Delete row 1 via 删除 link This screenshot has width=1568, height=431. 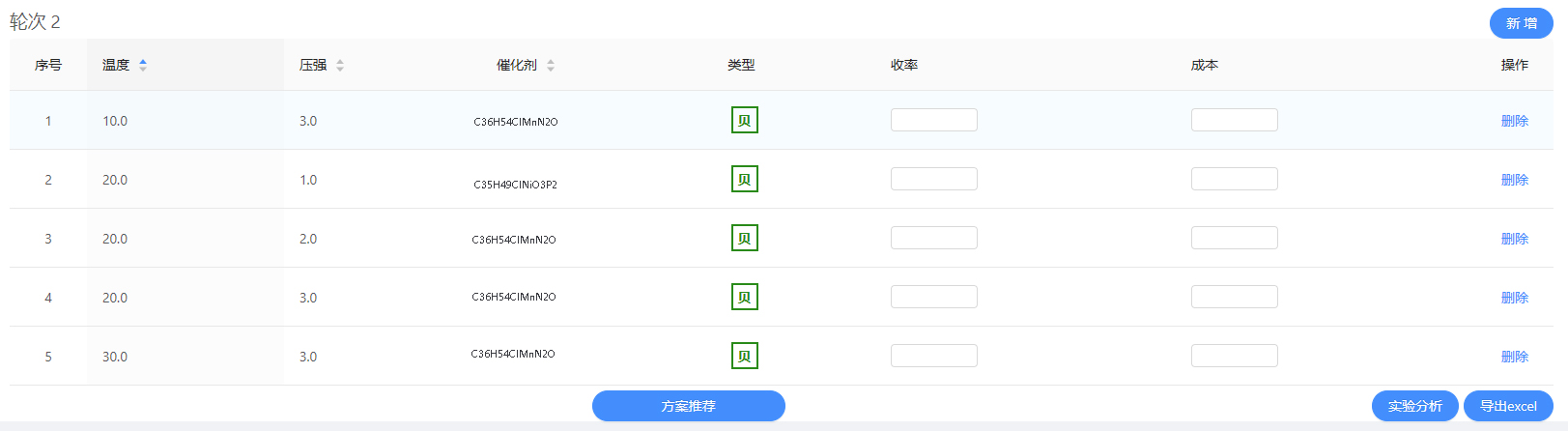pyautogui.click(x=1514, y=121)
